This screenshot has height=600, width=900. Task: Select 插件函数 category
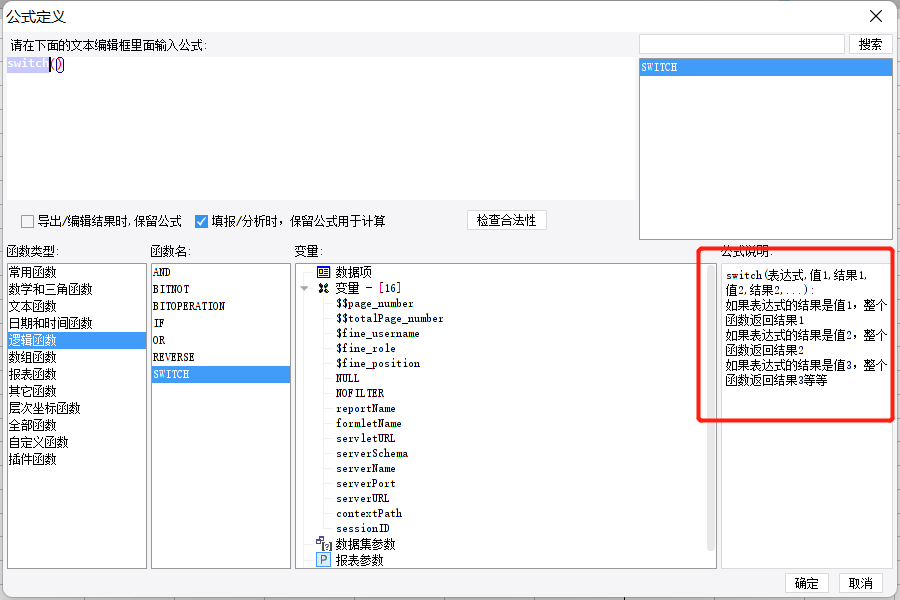pyautogui.click(x=77, y=459)
